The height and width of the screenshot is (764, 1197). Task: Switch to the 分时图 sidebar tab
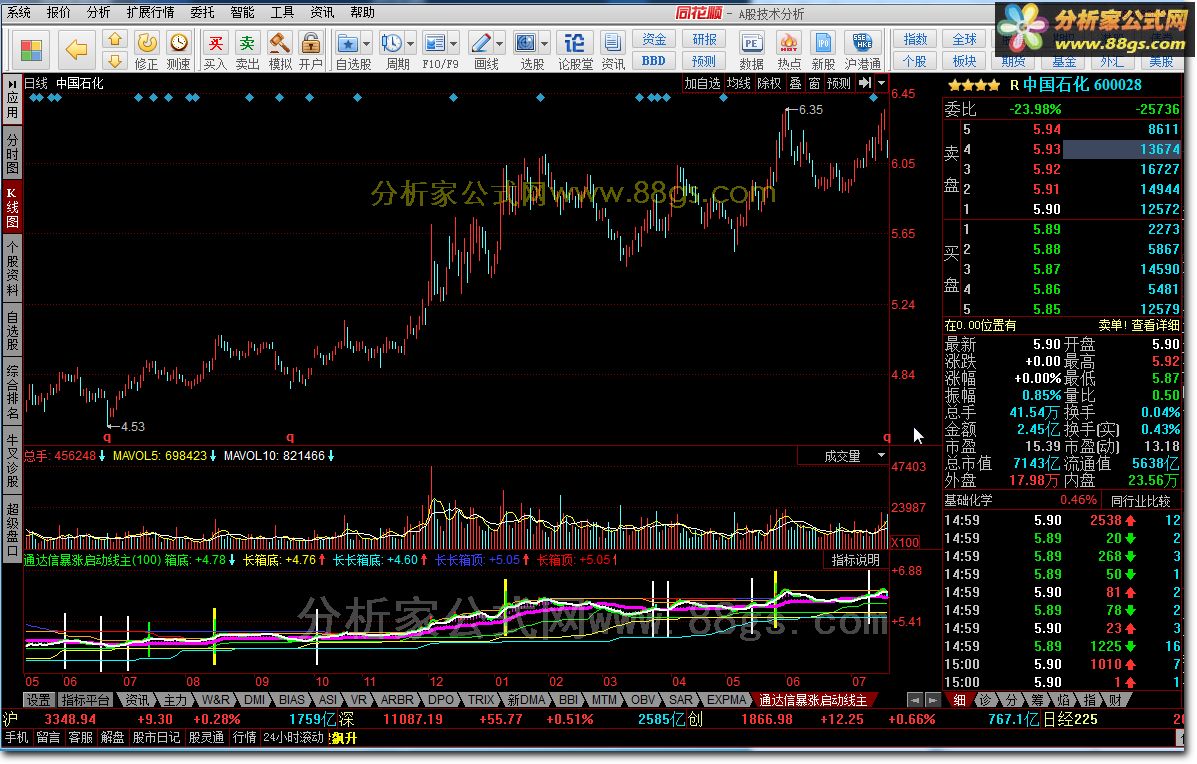pyautogui.click(x=12, y=153)
